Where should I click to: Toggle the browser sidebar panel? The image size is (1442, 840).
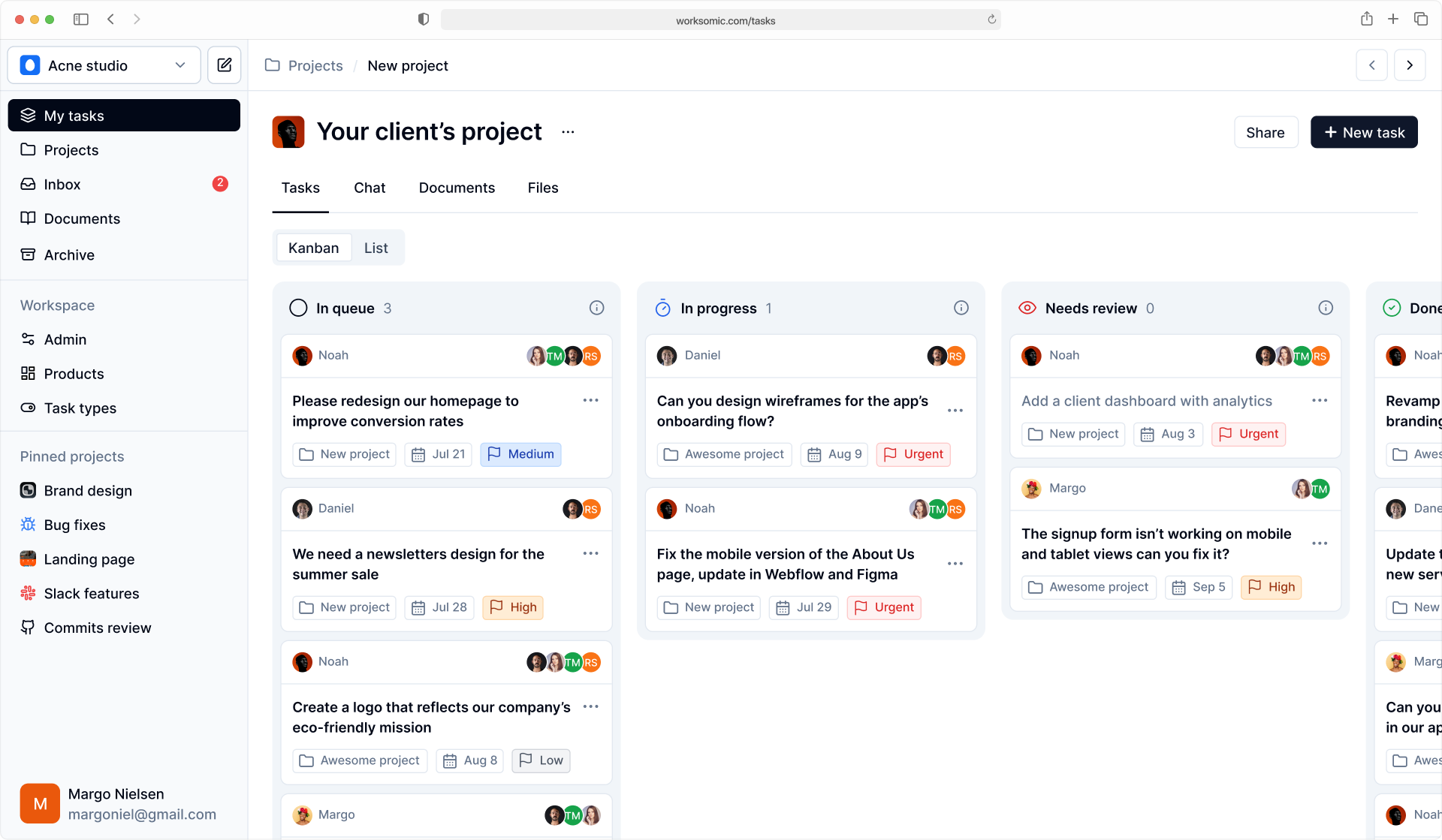click(81, 20)
